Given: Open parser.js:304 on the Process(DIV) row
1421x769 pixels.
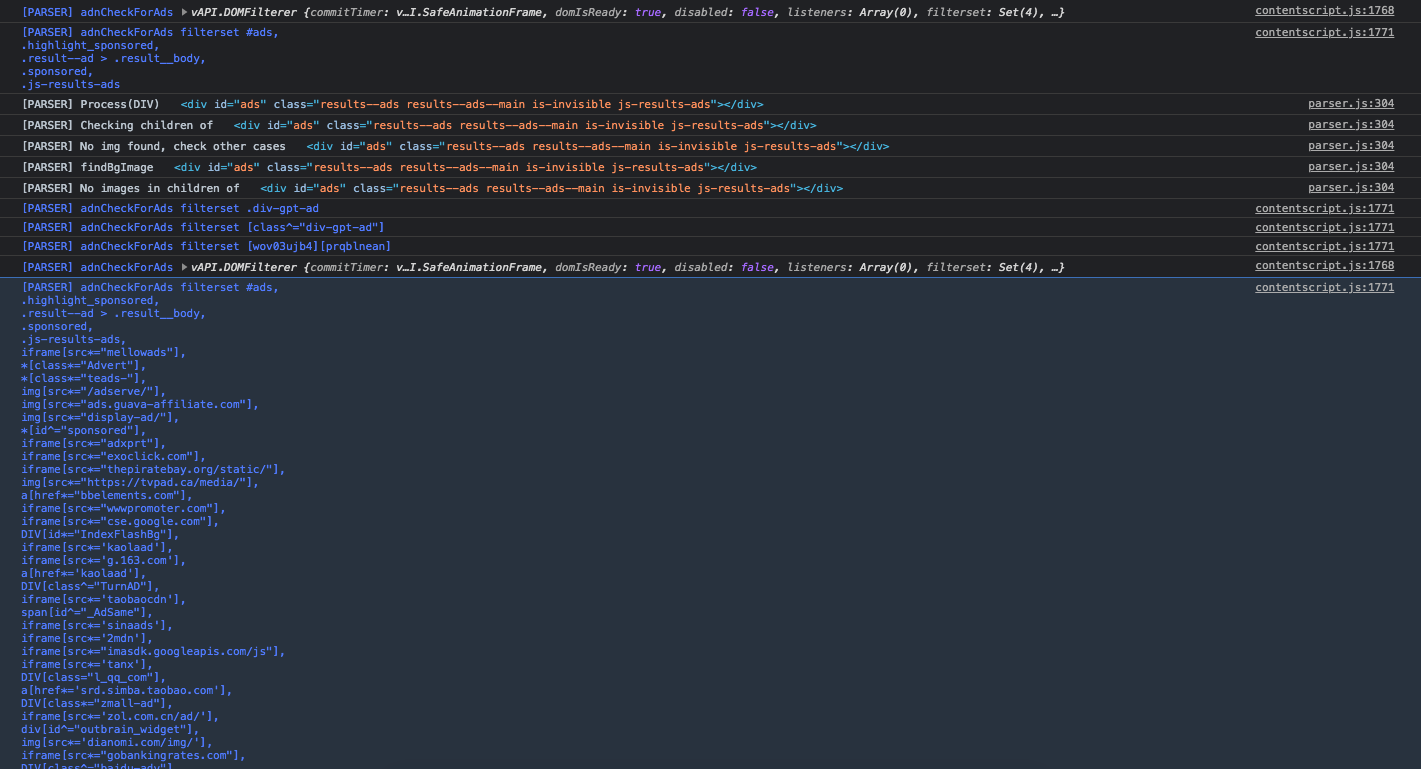Looking at the screenshot, I should 1351,103.
